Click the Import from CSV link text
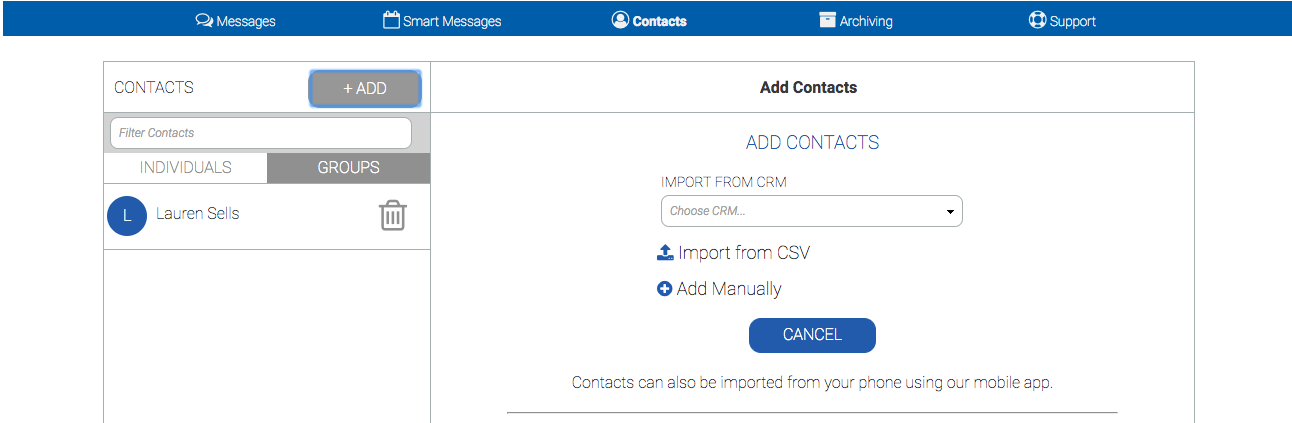The image size is (1292, 423). (x=744, y=253)
